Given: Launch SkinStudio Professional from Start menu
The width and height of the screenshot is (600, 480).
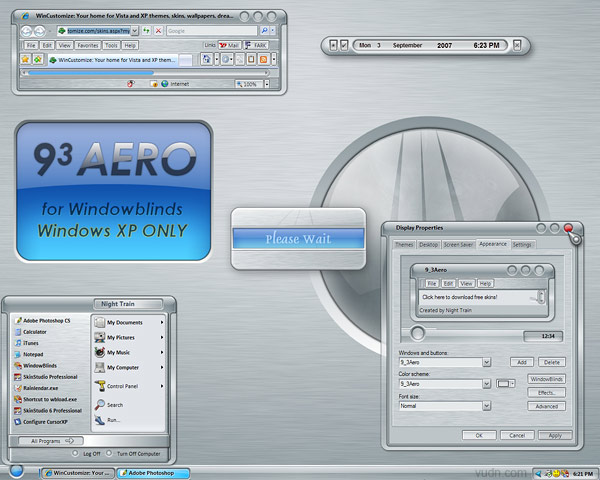Looking at the screenshot, I should click(x=46, y=377).
